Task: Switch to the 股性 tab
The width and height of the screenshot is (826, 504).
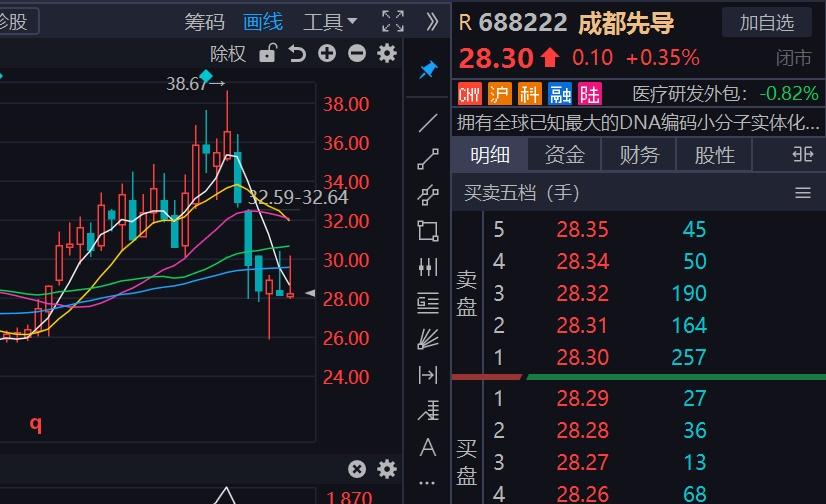Action: click(x=714, y=155)
